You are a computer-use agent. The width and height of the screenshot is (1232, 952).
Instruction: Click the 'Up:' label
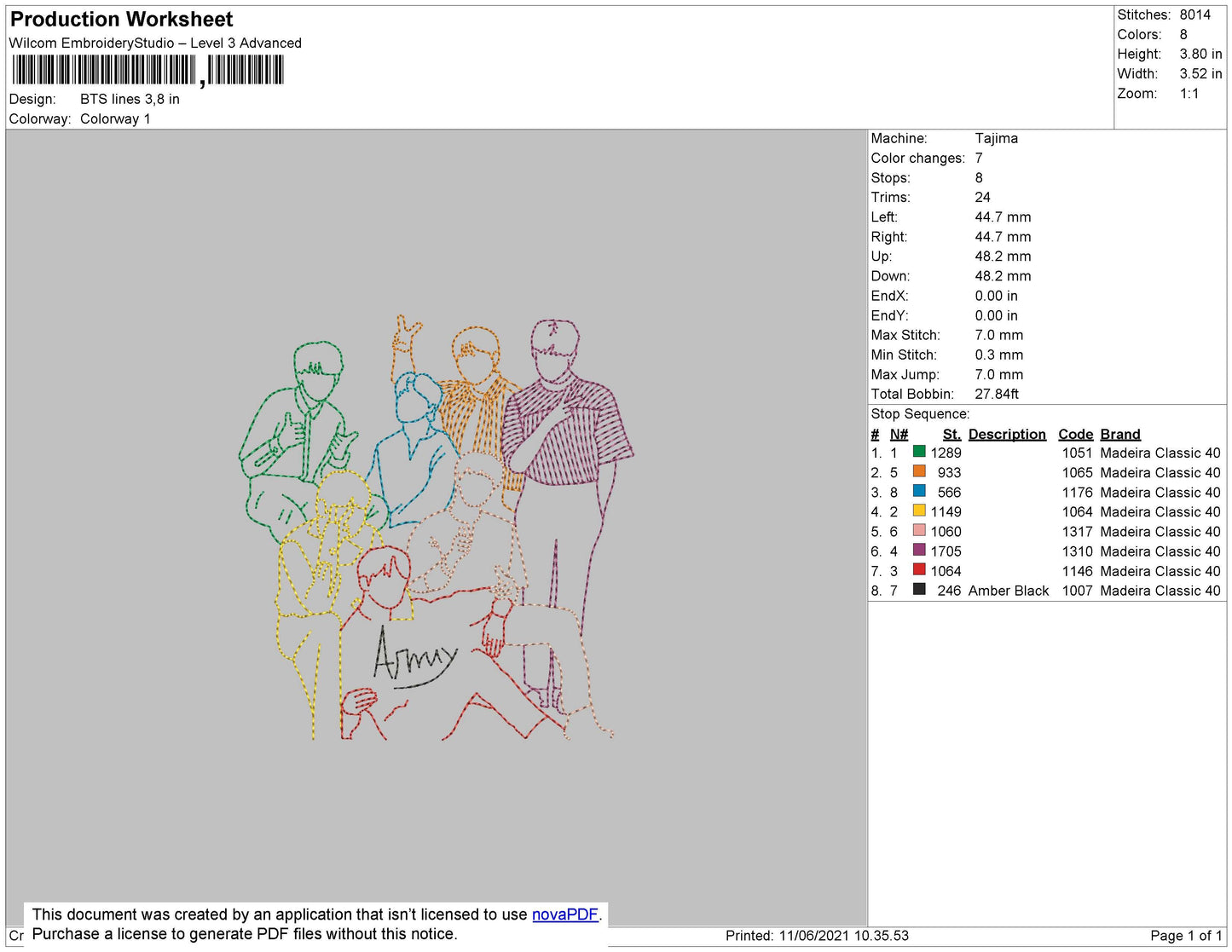[x=882, y=257]
